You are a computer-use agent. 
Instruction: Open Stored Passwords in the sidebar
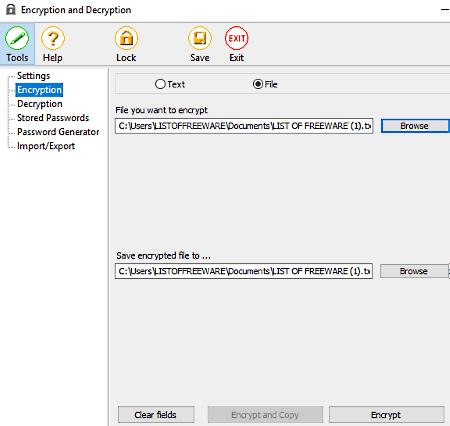(x=53, y=118)
